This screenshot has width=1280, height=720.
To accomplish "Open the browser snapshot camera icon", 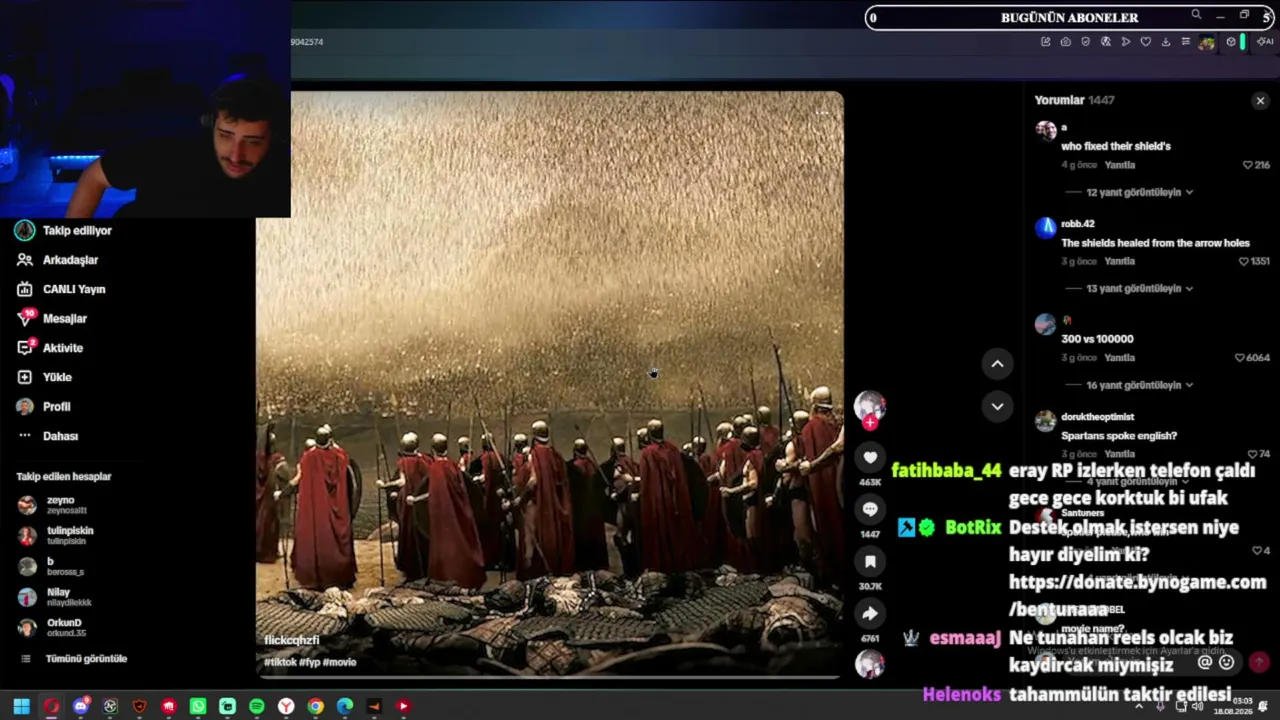I will click(x=1065, y=42).
